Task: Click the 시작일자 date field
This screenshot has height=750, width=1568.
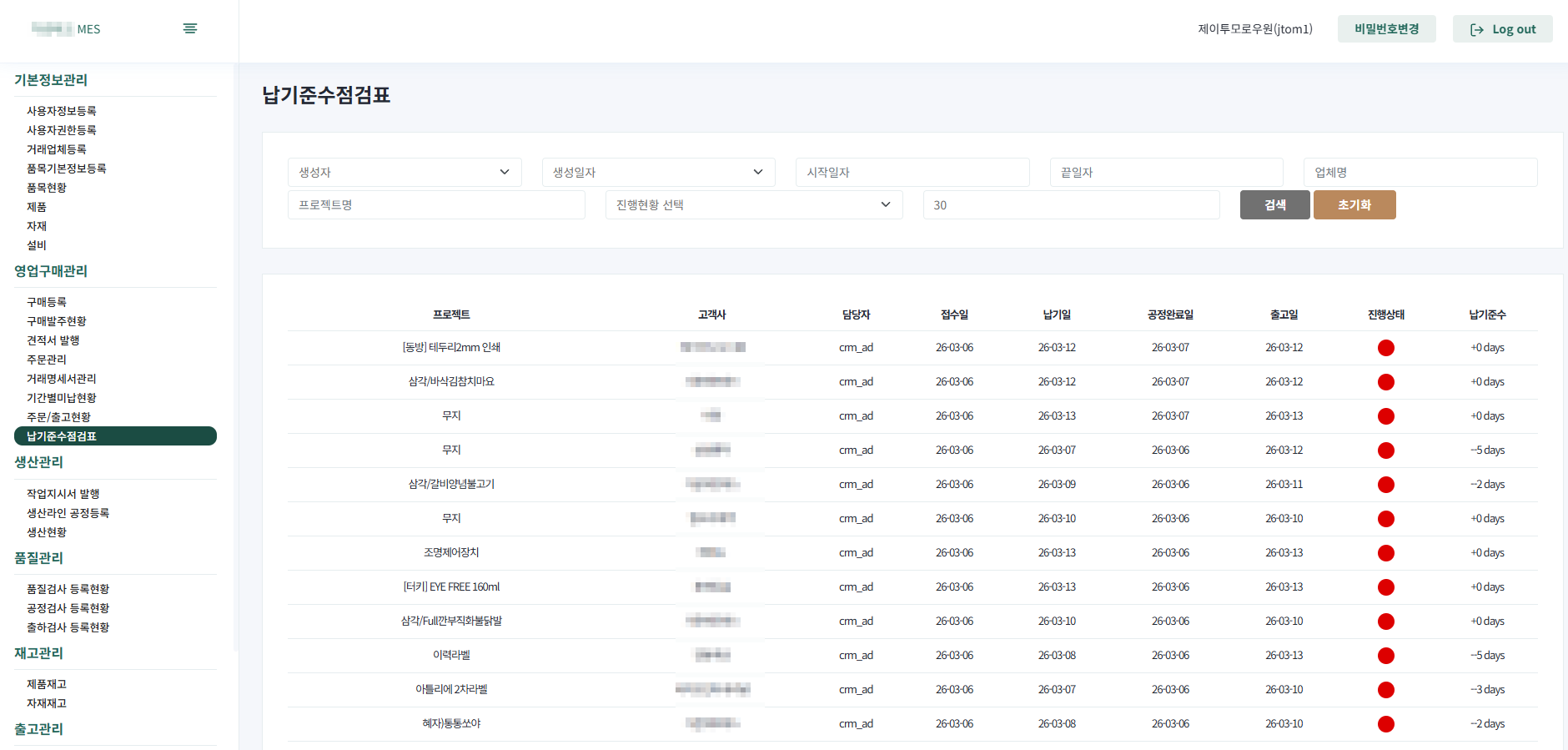Action: 912,173
